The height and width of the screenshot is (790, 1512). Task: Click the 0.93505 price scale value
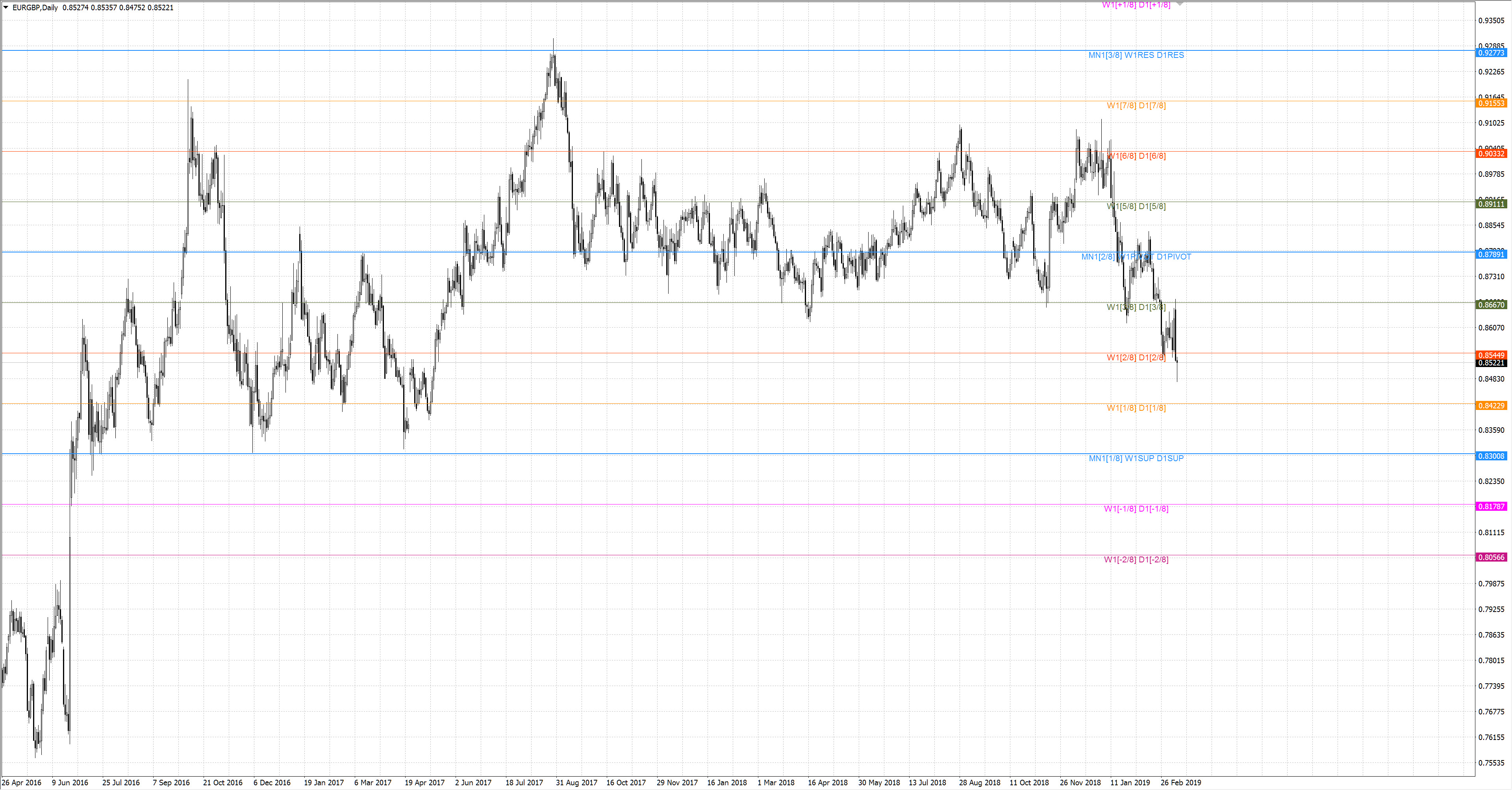[x=1491, y=20]
